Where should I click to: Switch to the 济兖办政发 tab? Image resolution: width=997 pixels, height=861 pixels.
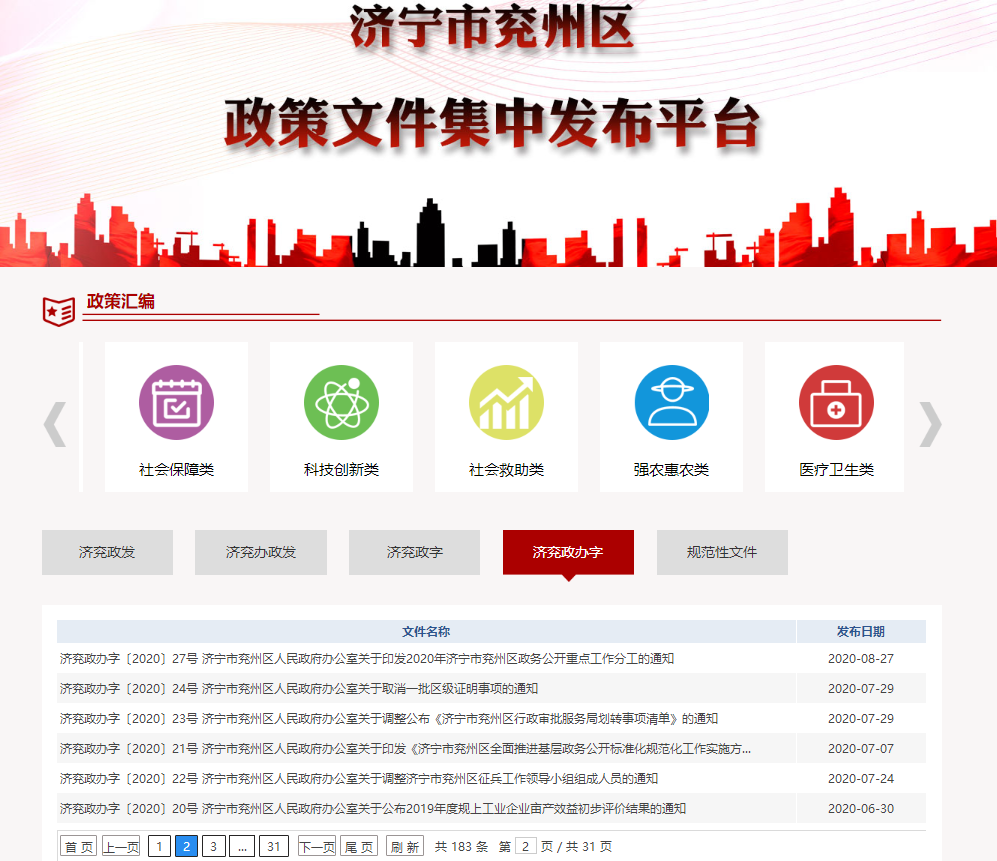click(x=261, y=552)
